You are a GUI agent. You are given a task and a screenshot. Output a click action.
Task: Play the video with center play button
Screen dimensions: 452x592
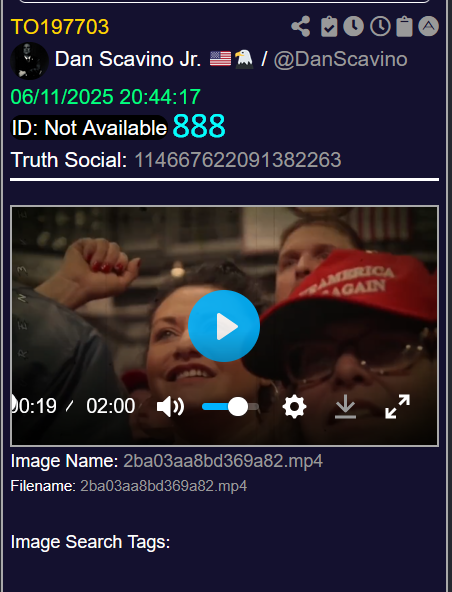coord(224,326)
